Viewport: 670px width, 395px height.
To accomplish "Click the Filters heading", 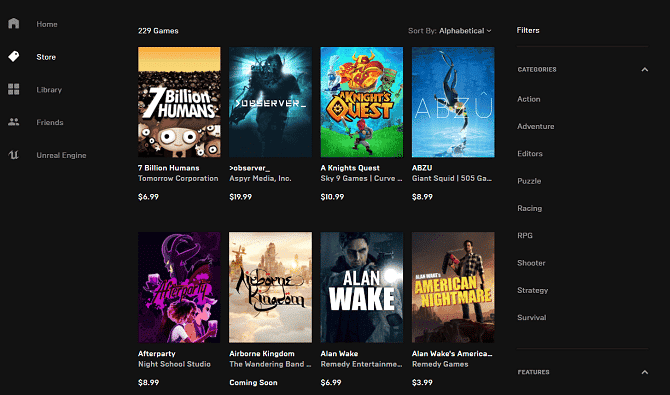I will pos(528,30).
